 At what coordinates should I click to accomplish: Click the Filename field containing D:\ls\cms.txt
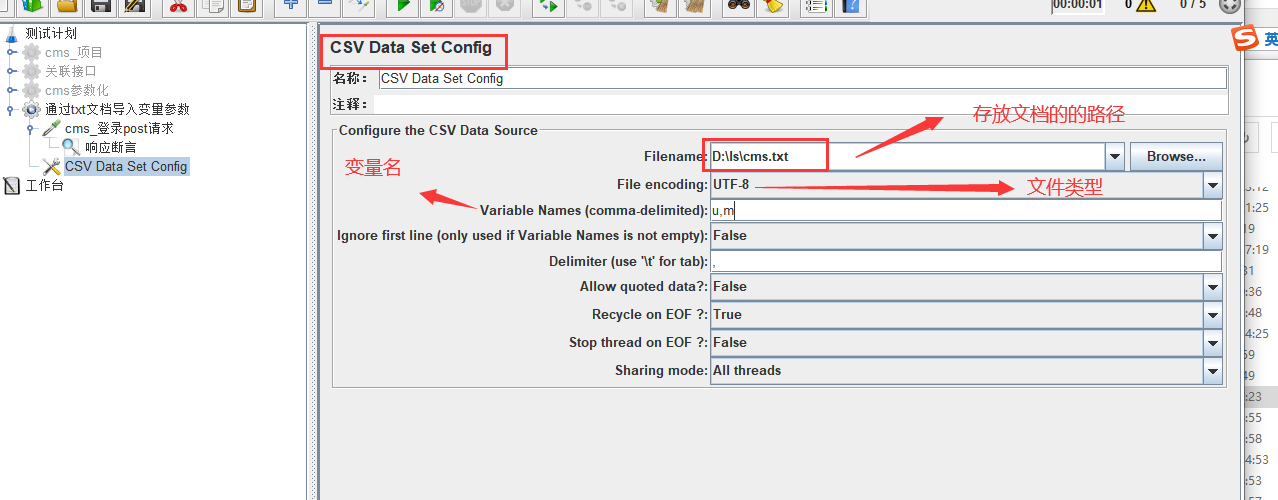point(907,157)
